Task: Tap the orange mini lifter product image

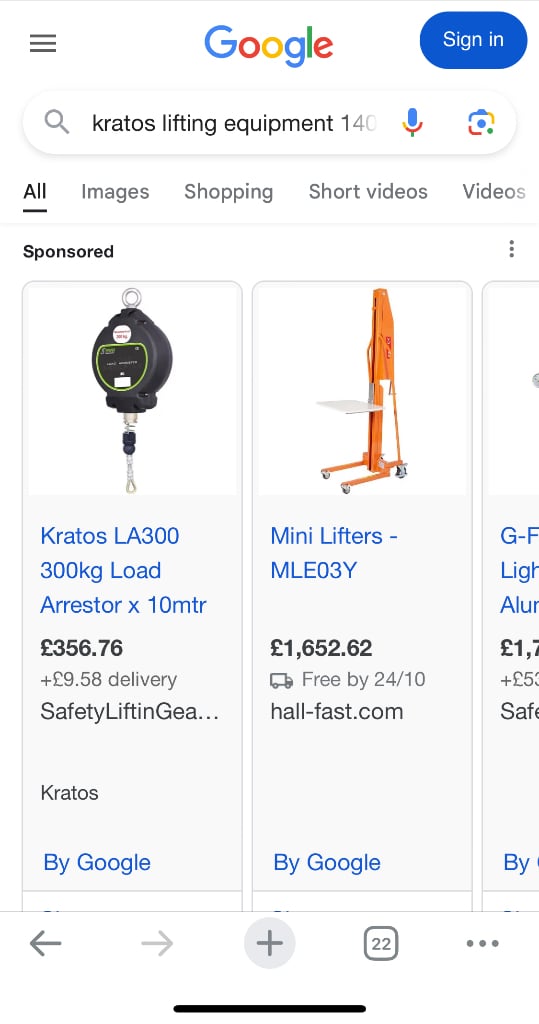Action: click(362, 391)
